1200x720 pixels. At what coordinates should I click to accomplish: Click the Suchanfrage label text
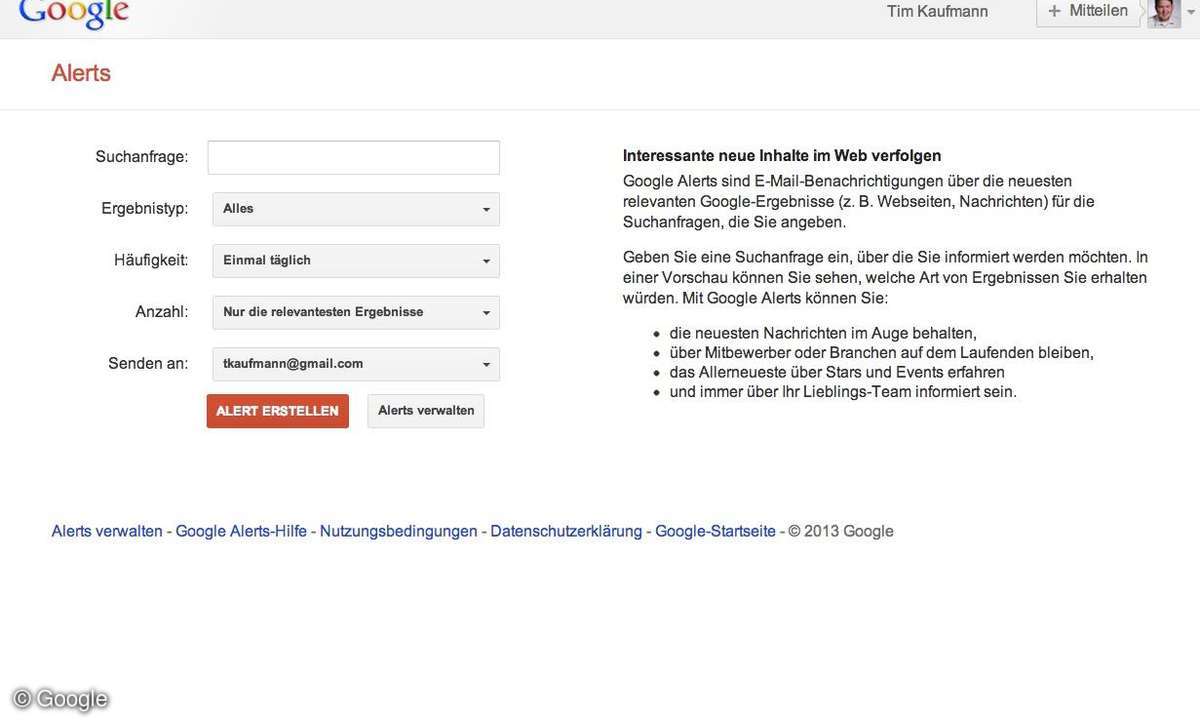pyautogui.click(x=142, y=157)
